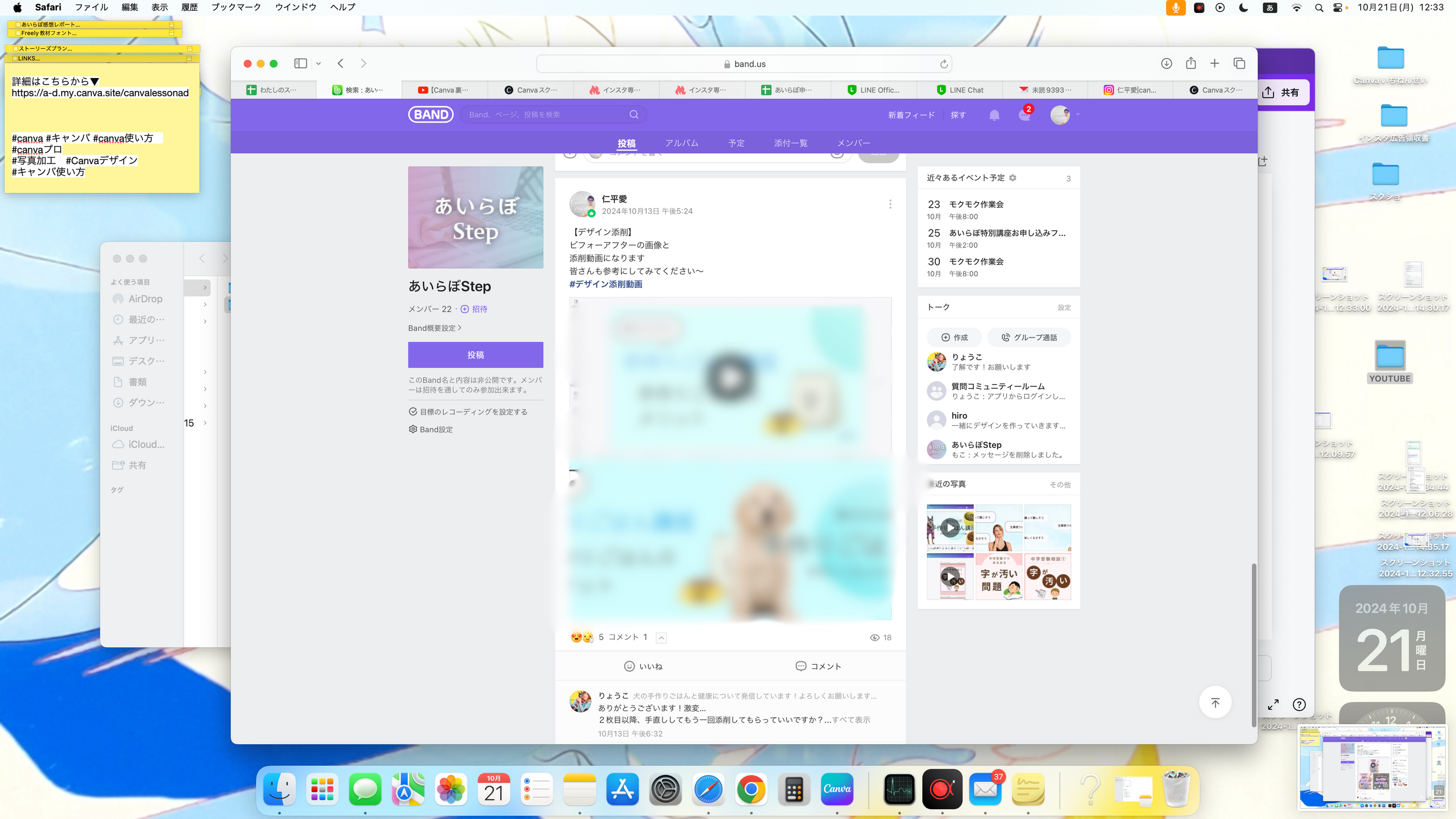Screen dimensions: 1456x819
Task: Start a グループ通話
Action: point(1029,337)
